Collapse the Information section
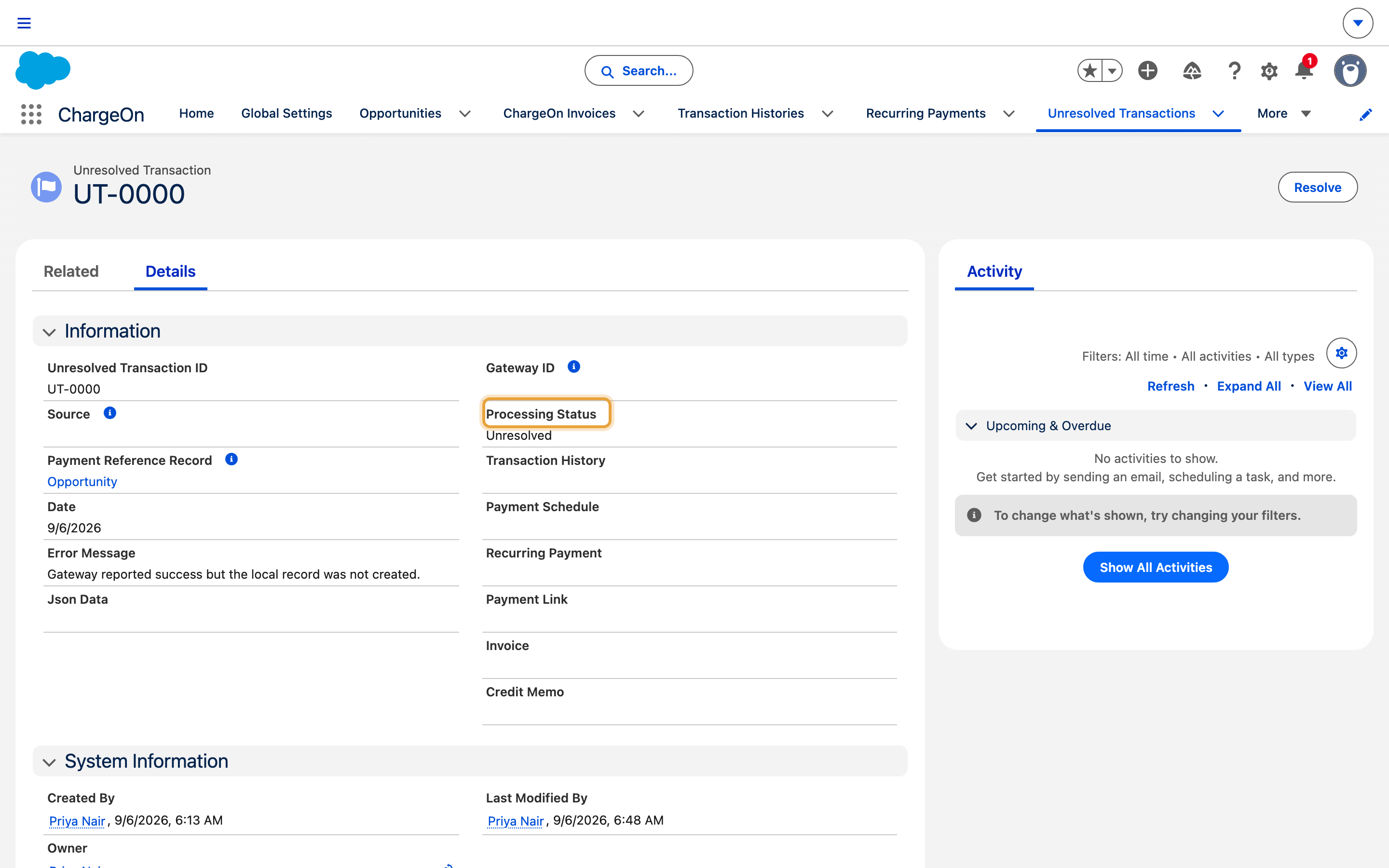The width and height of the screenshot is (1389, 868). 49,332
